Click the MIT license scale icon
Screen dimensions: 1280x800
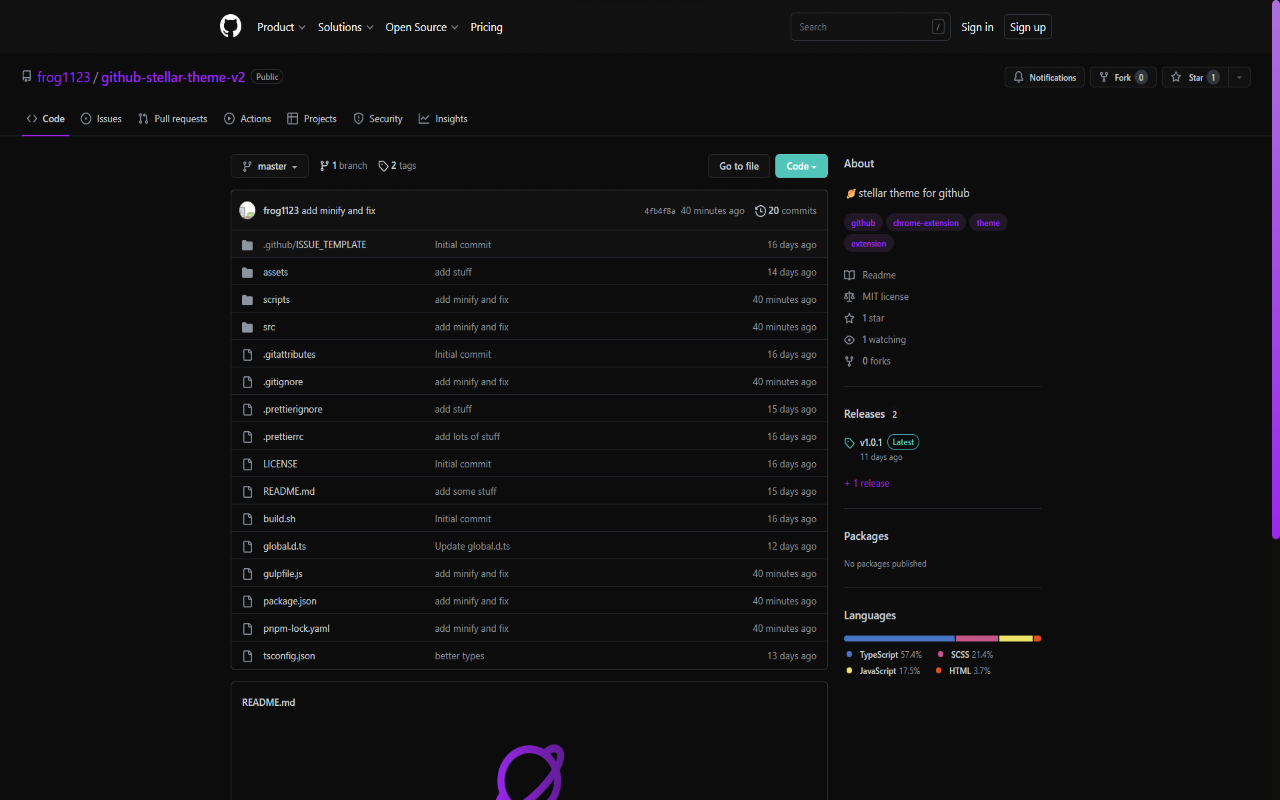pyautogui.click(x=850, y=297)
